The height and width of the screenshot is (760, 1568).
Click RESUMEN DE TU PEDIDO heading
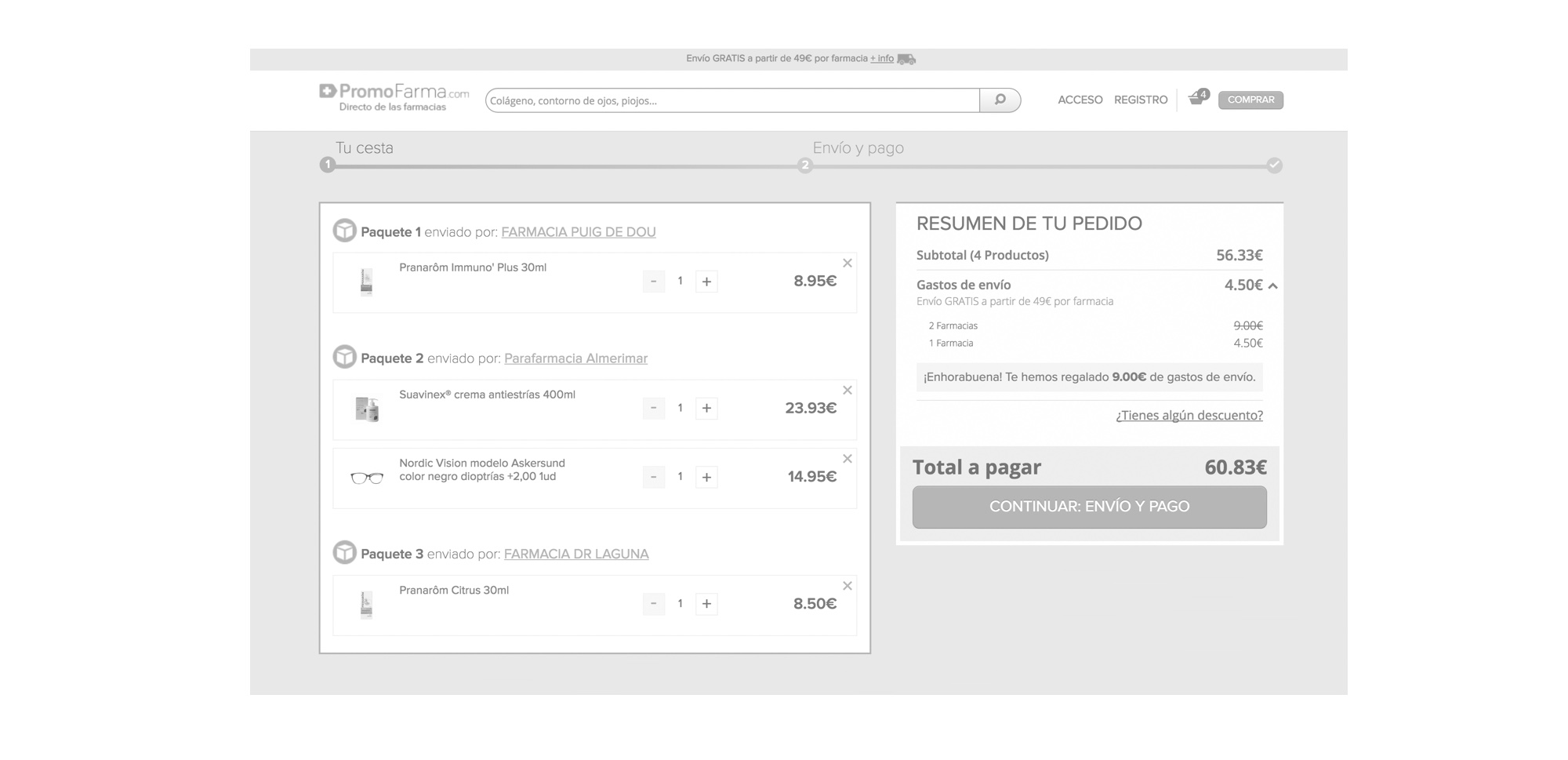pos(1029,224)
